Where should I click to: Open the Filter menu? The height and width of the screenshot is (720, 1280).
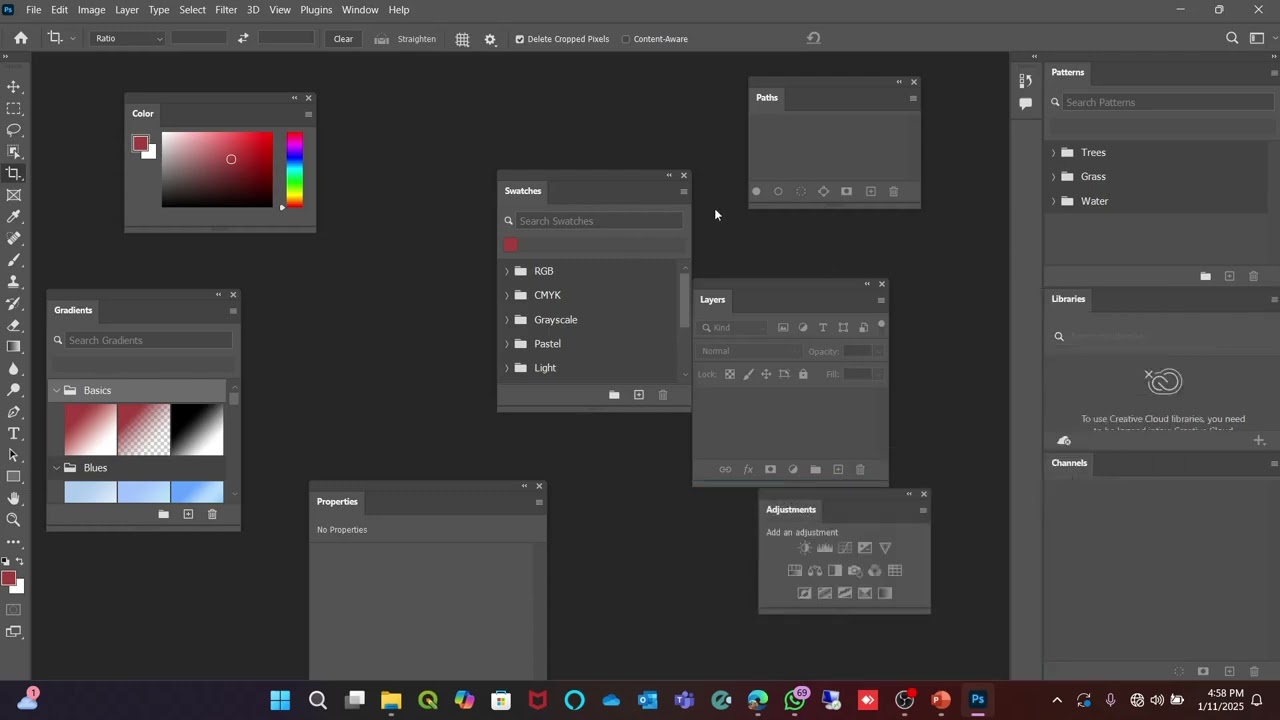[x=226, y=10]
